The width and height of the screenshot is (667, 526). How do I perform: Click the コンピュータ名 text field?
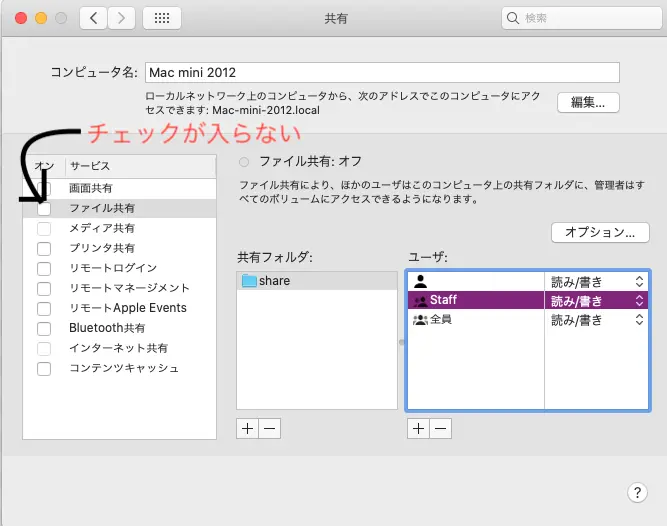pos(382,72)
